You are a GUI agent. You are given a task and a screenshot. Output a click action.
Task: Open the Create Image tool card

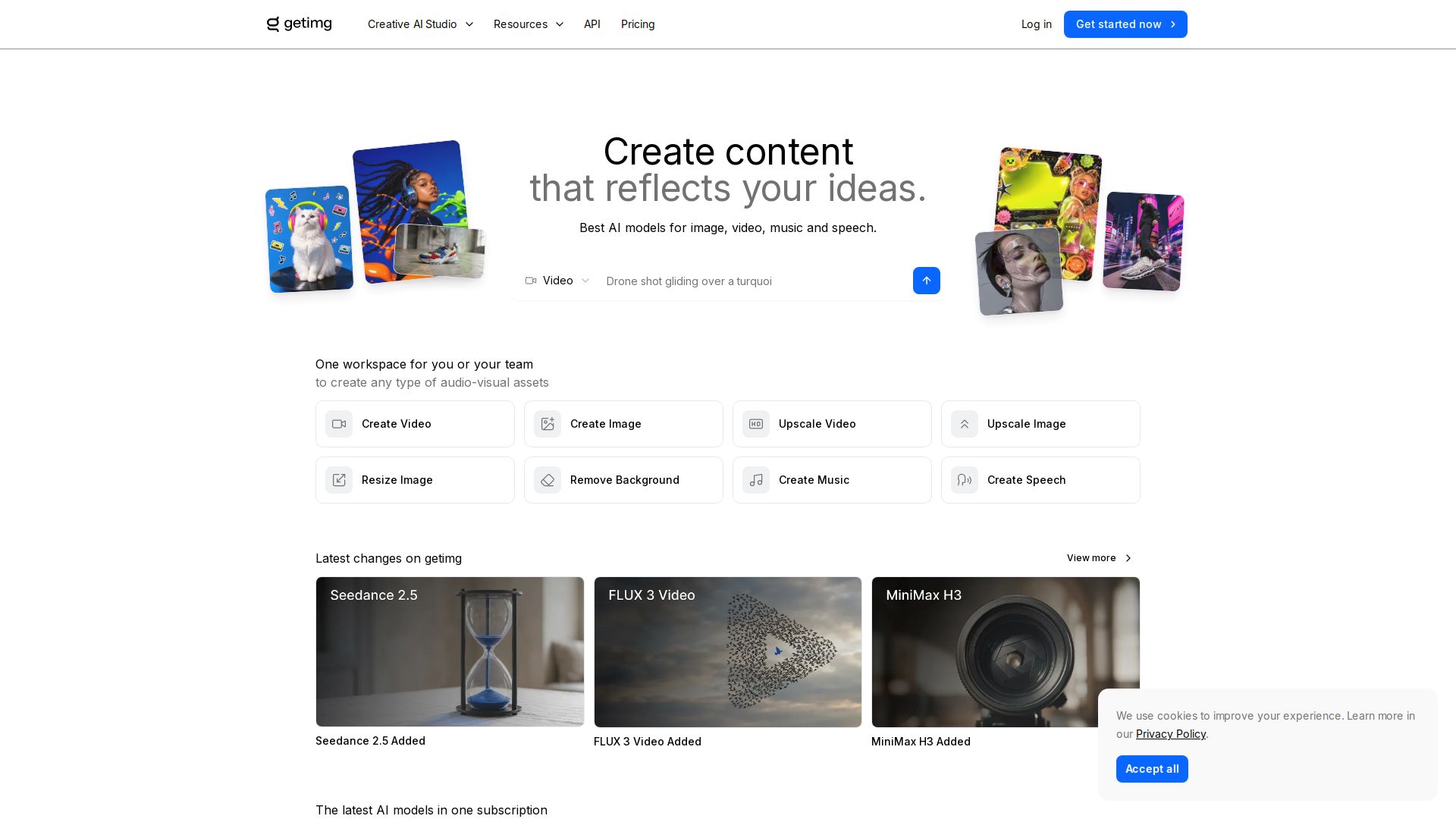point(623,424)
